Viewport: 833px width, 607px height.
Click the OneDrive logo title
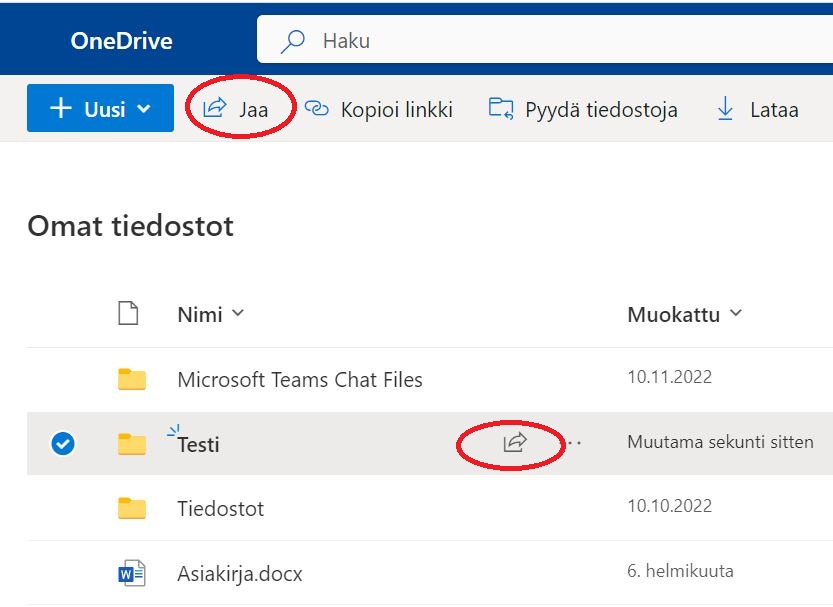[121, 41]
